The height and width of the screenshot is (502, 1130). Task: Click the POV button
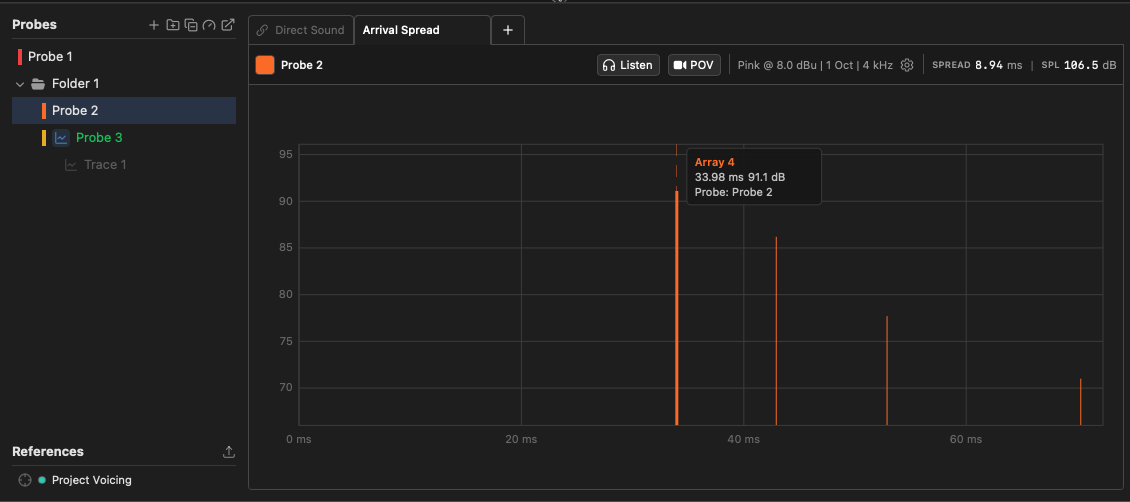694,65
